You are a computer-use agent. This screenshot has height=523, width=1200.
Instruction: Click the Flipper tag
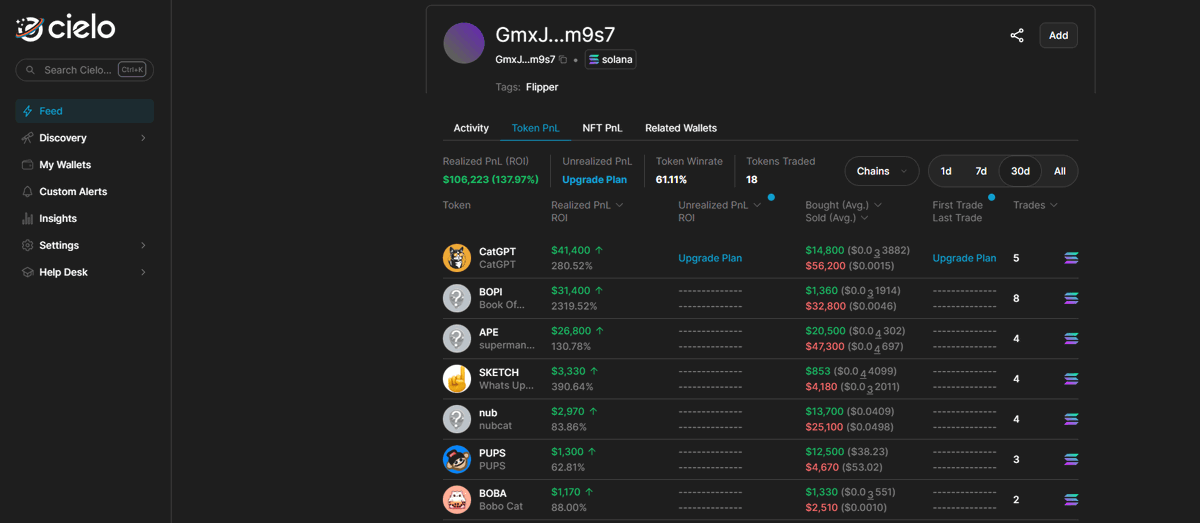click(x=542, y=87)
